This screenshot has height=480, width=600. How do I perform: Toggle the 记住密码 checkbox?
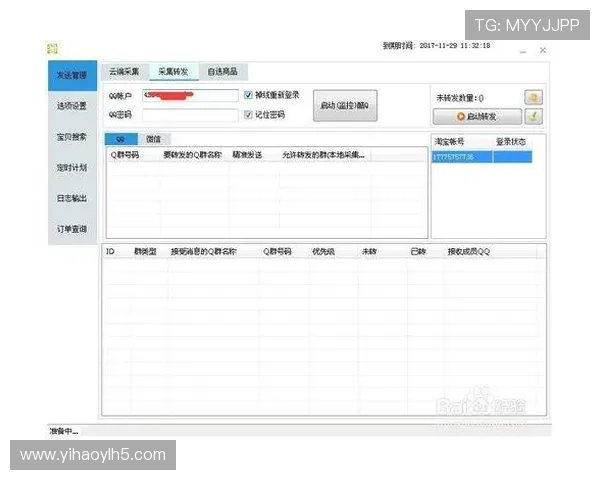tap(248, 114)
